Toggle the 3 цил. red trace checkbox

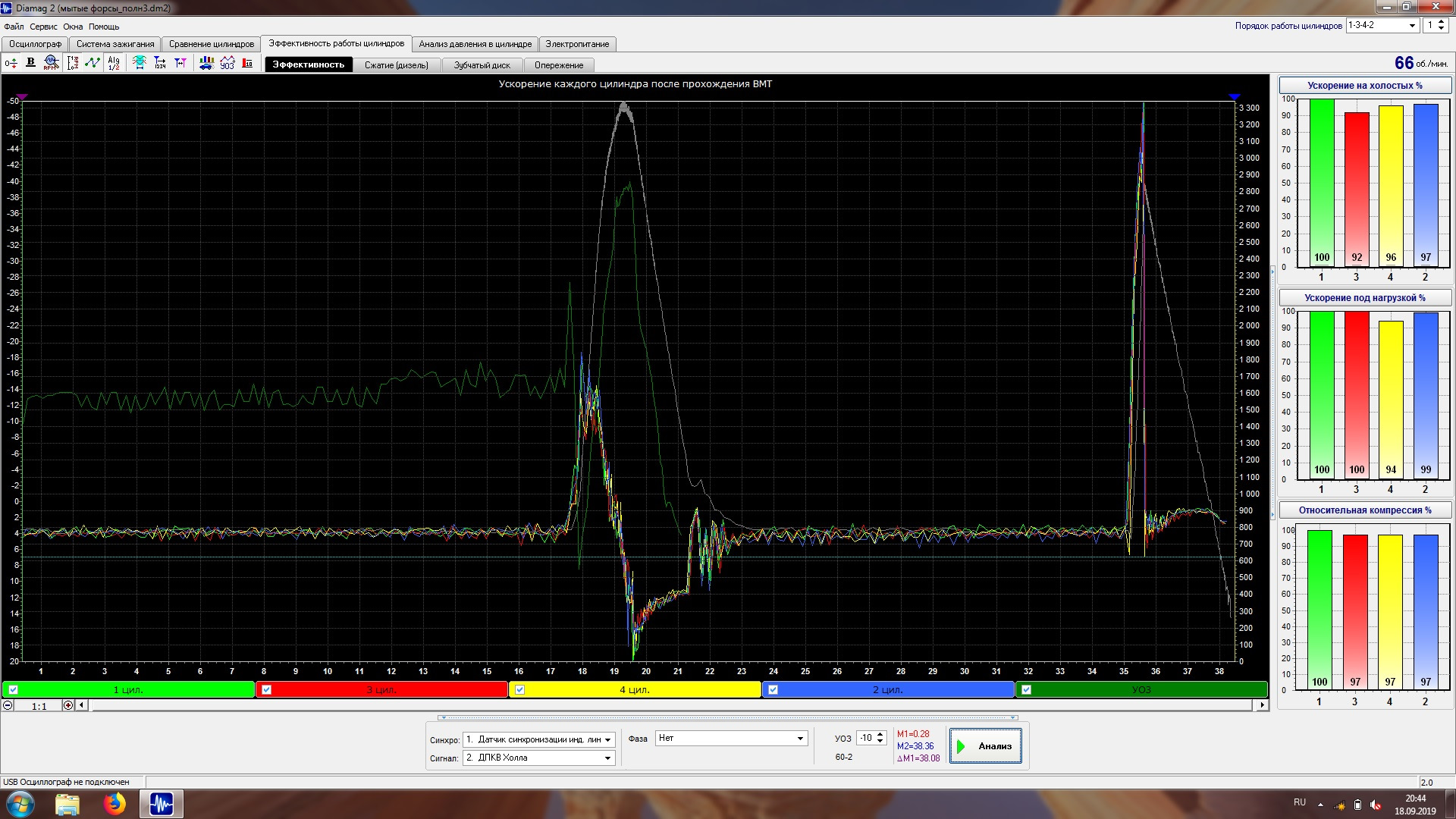pos(266,689)
